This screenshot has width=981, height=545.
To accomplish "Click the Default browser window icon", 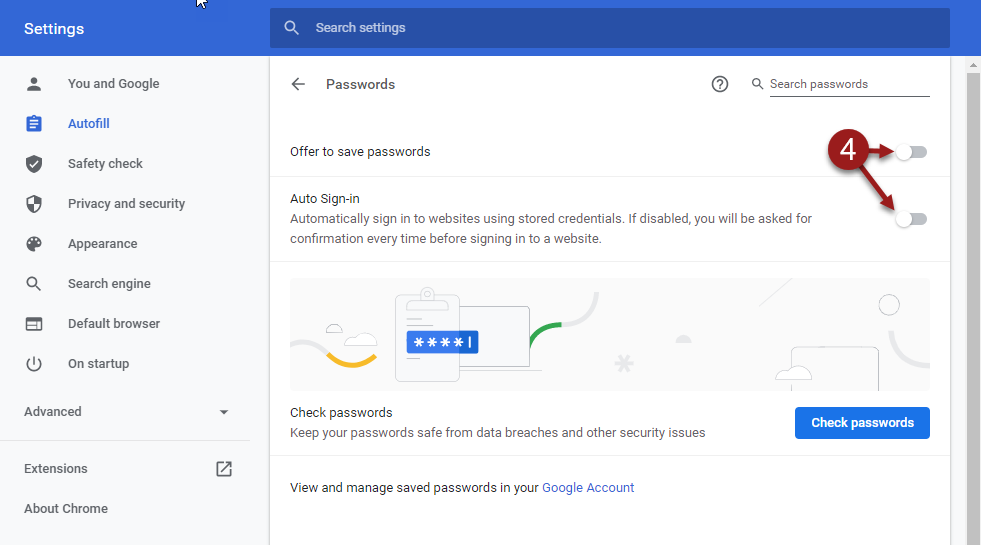I will (x=34, y=323).
